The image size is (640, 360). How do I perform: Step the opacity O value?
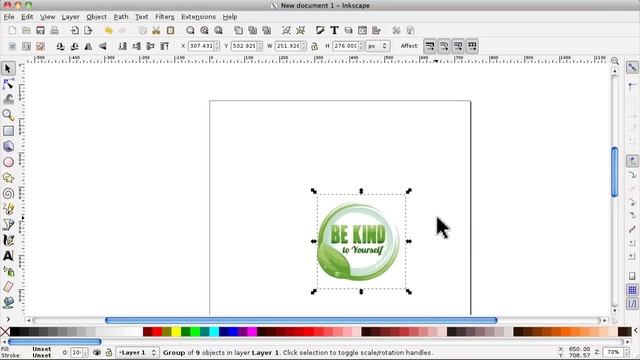85,352
